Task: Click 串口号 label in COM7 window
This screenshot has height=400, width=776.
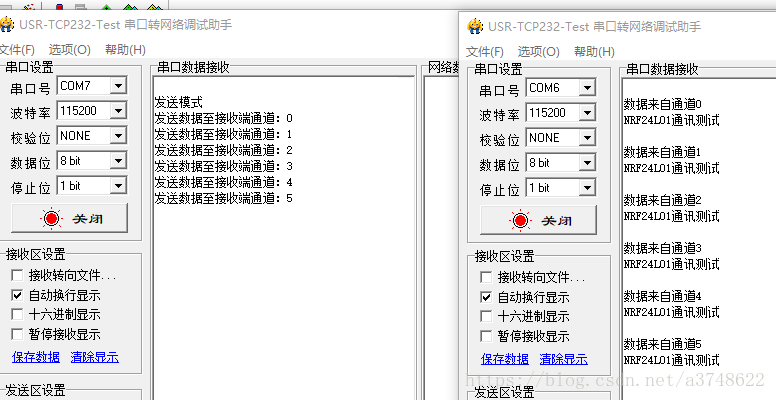Action: pyautogui.click(x=31, y=88)
